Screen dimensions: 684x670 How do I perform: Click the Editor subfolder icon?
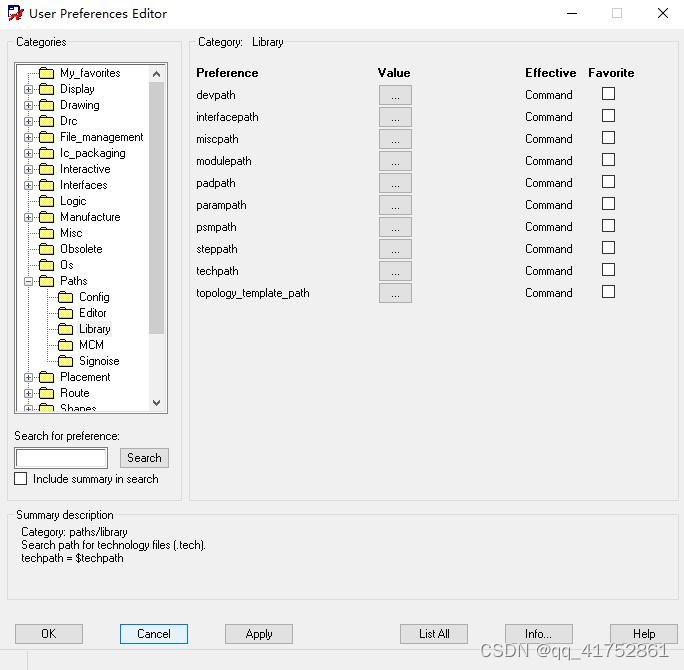coord(65,313)
